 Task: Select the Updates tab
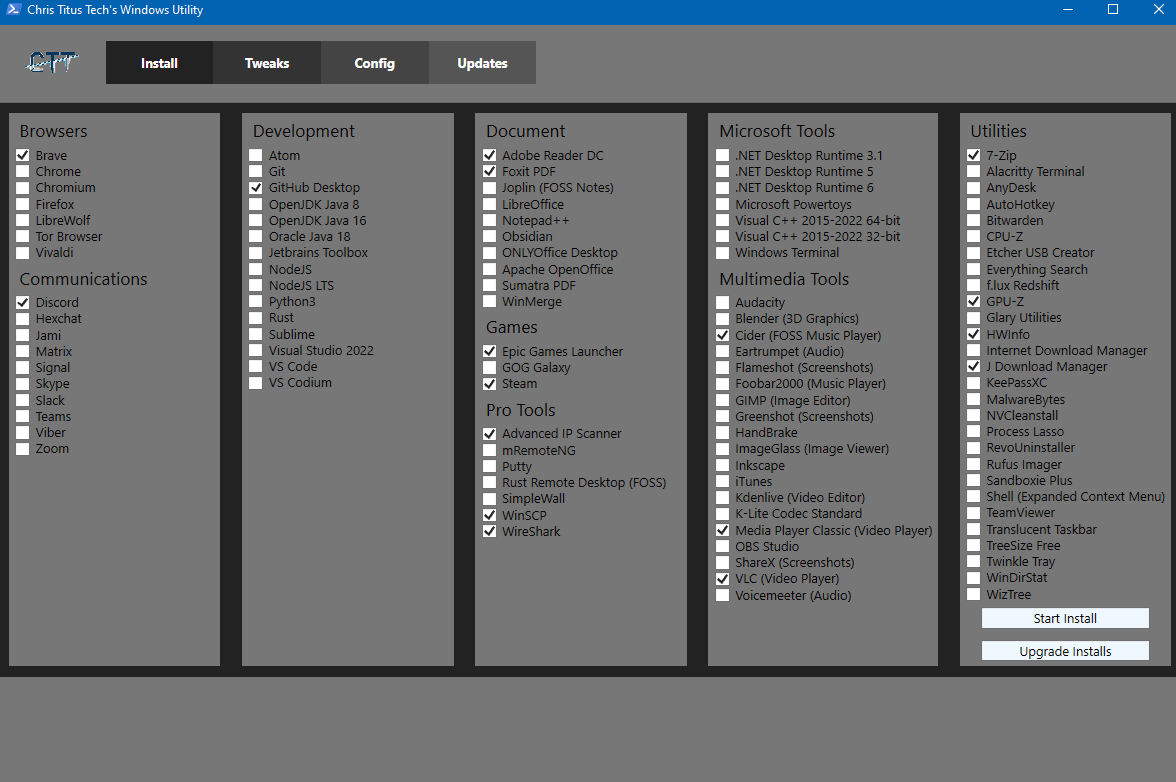coord(482,63)
